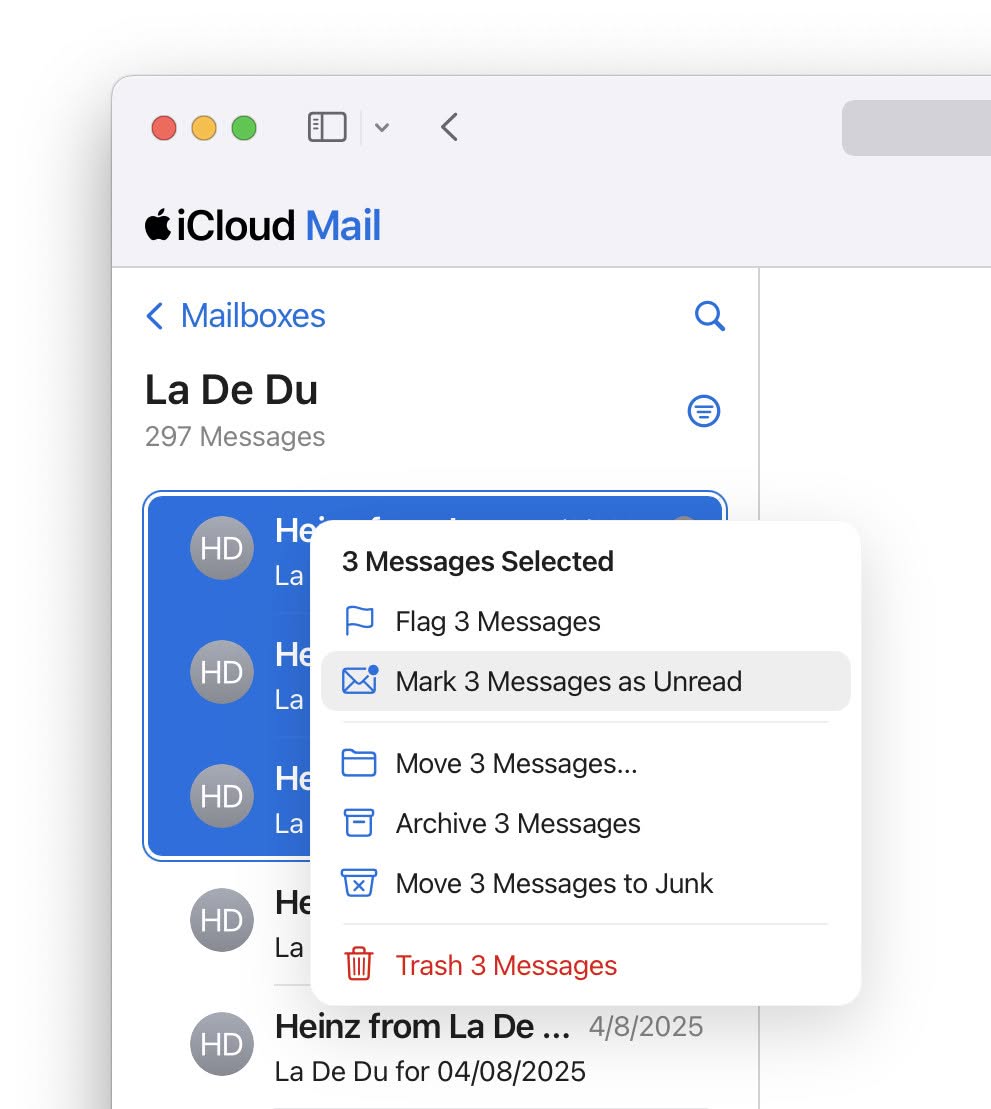Click the junk bin icon
The height and width of the screenshot is (1109, 991).
coord(359,883)
